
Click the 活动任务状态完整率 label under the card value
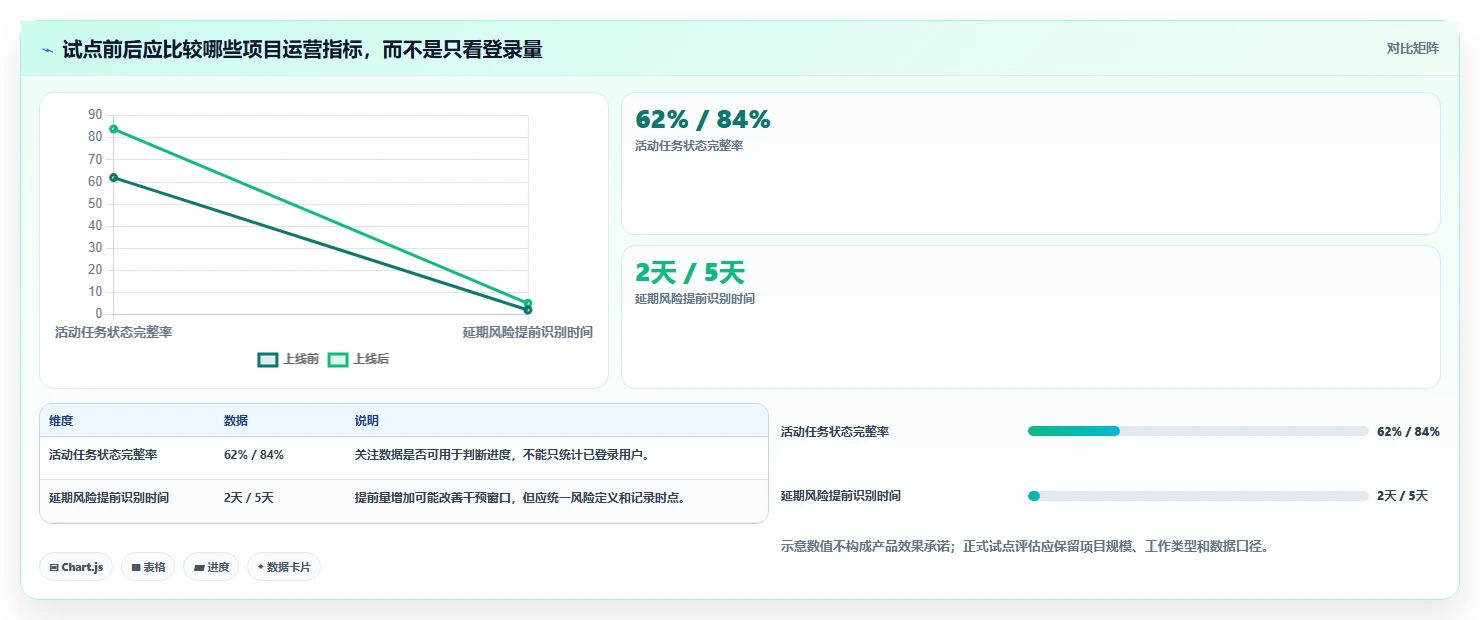point(689,146)
